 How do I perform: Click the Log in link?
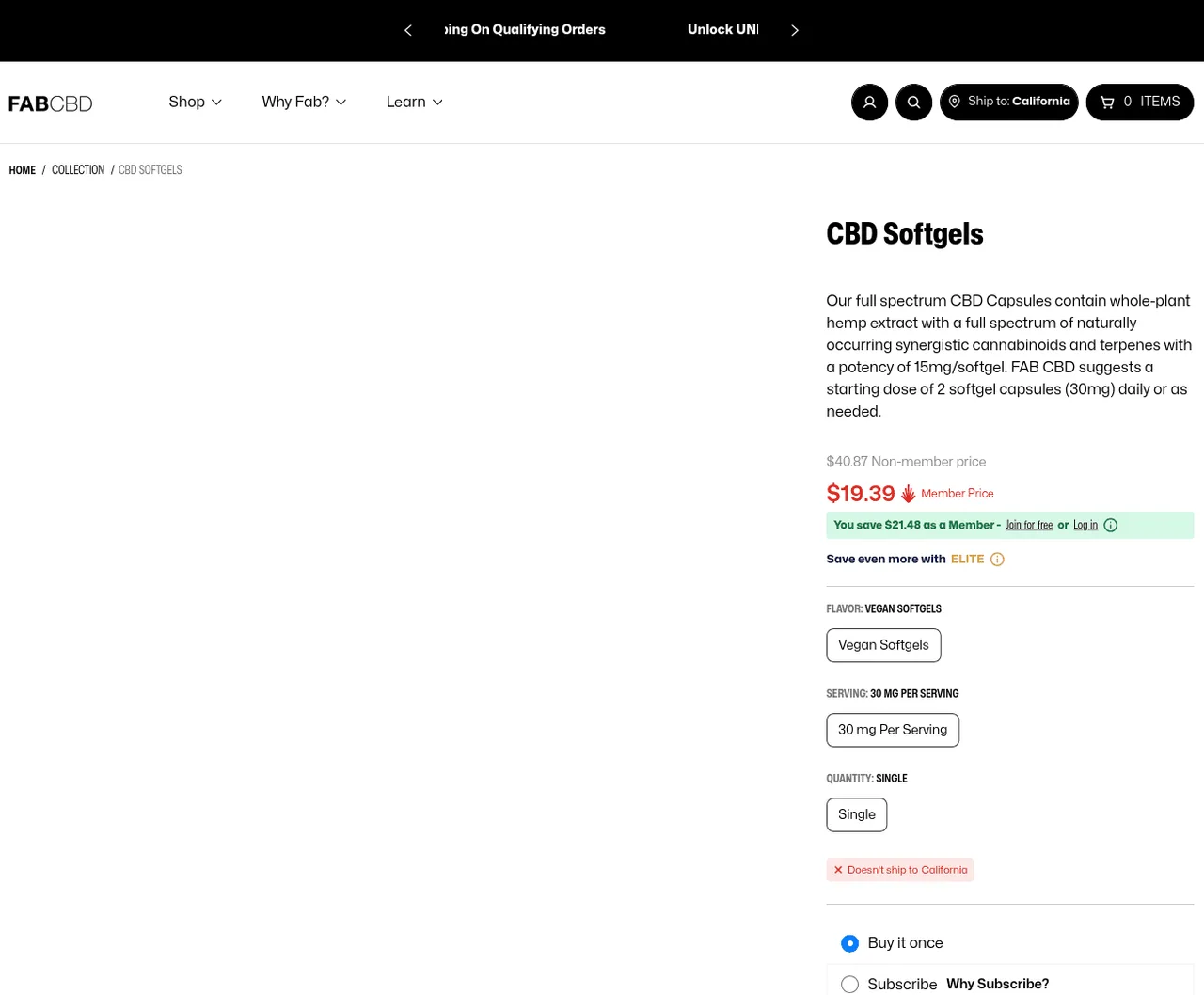(1085, 525)
